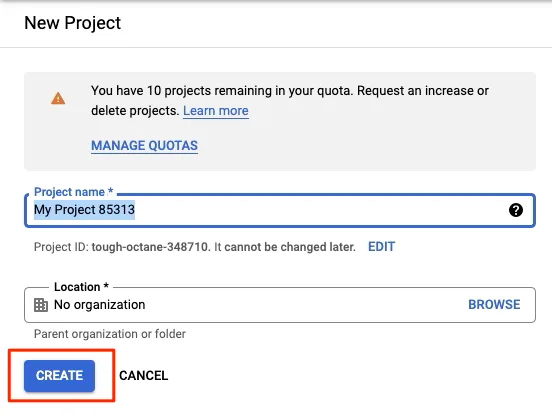Click the tough-octane-348710 project ID text

pyautogui.click(x=150, y=247)
